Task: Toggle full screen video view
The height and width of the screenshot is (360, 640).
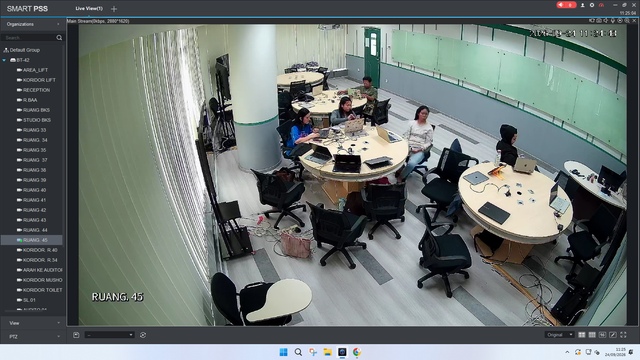Action: [623, 335]
